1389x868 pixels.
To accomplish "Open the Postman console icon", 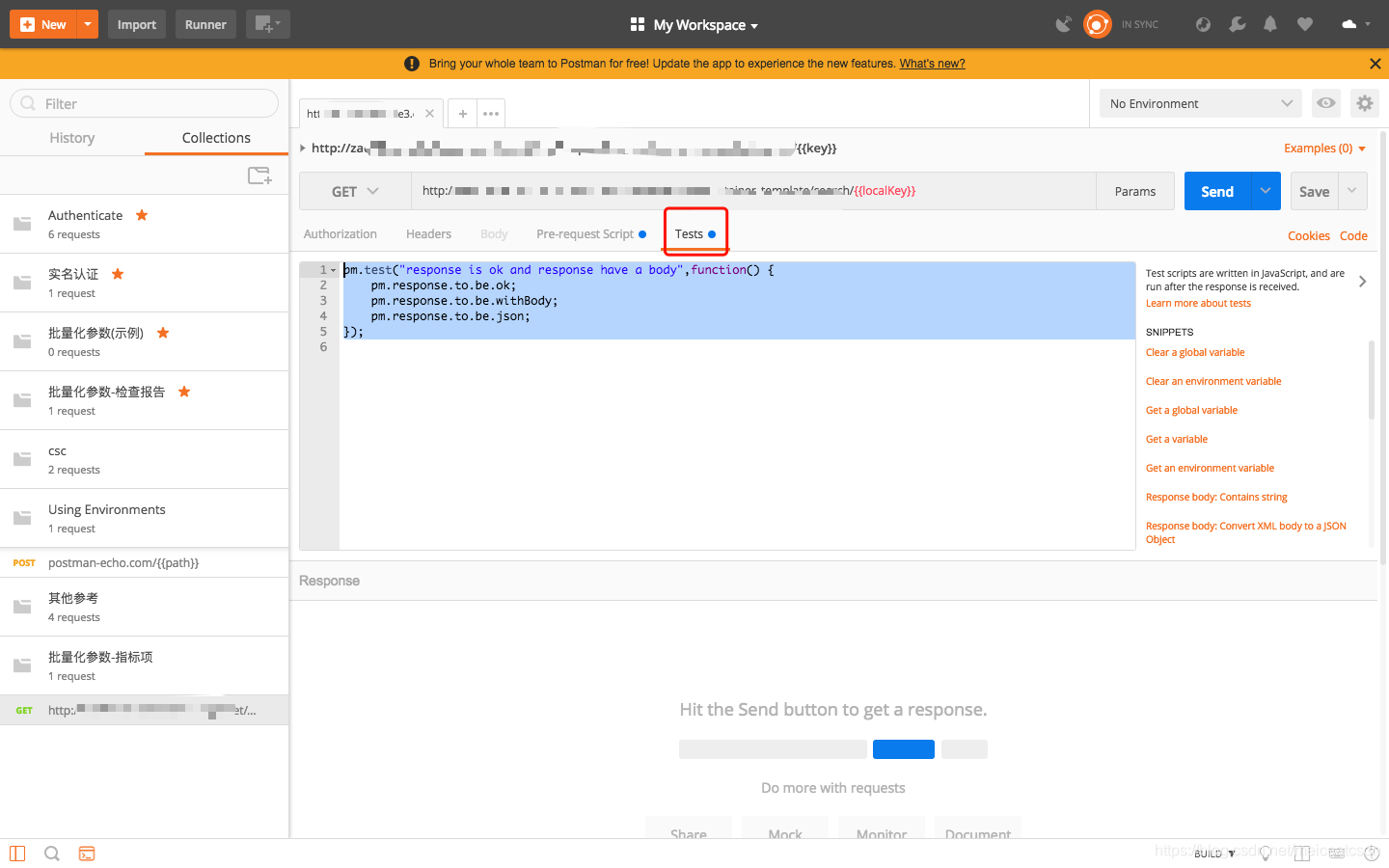I will coord(87,854).
